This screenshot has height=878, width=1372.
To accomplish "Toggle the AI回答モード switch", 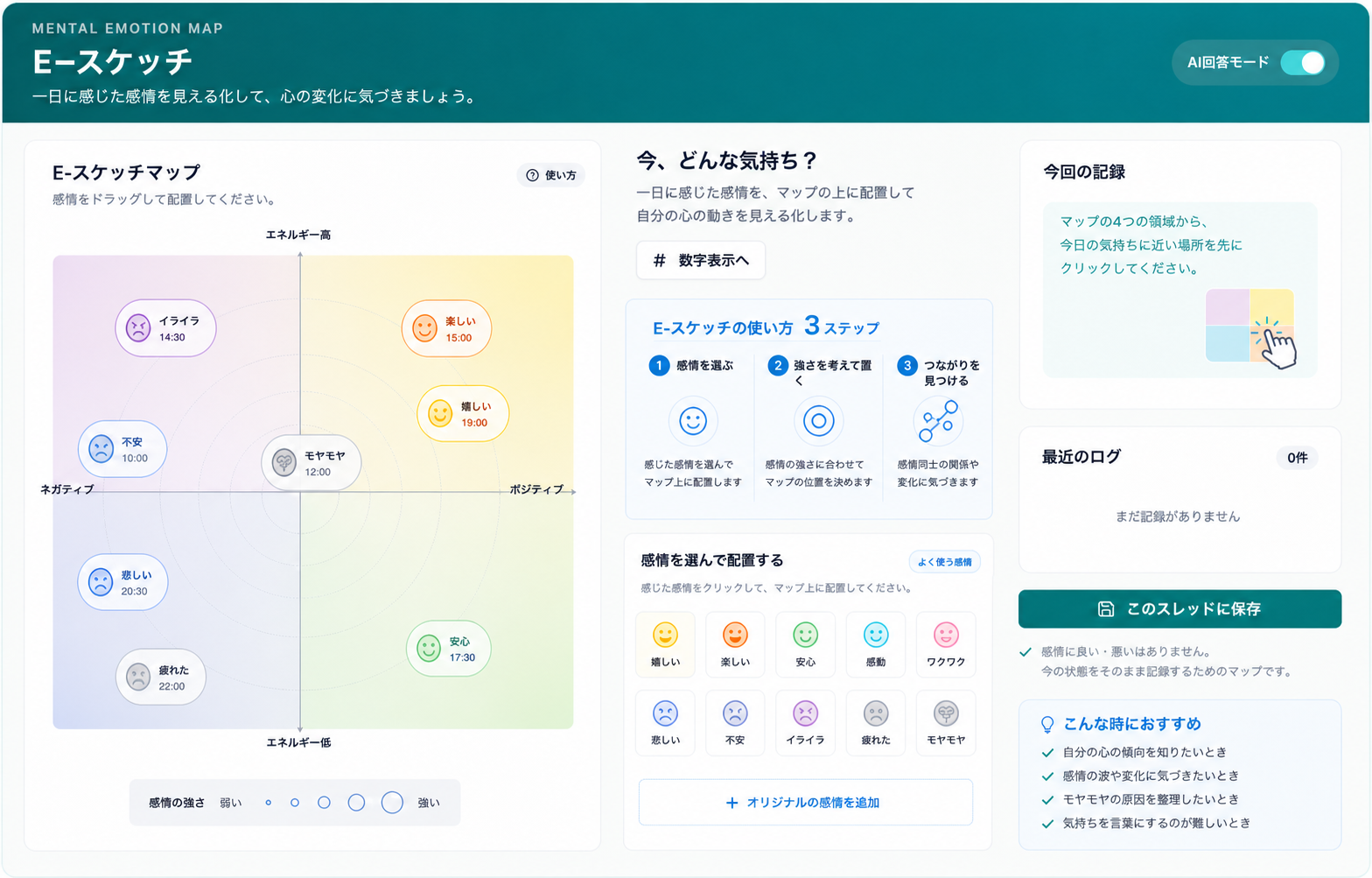I will [x=1302, y=62].
